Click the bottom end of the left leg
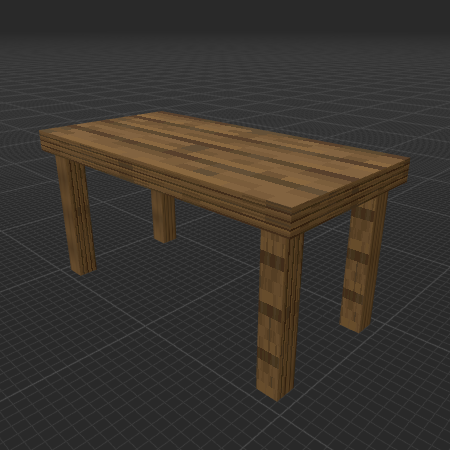450x450 pixels. [84, 271]
